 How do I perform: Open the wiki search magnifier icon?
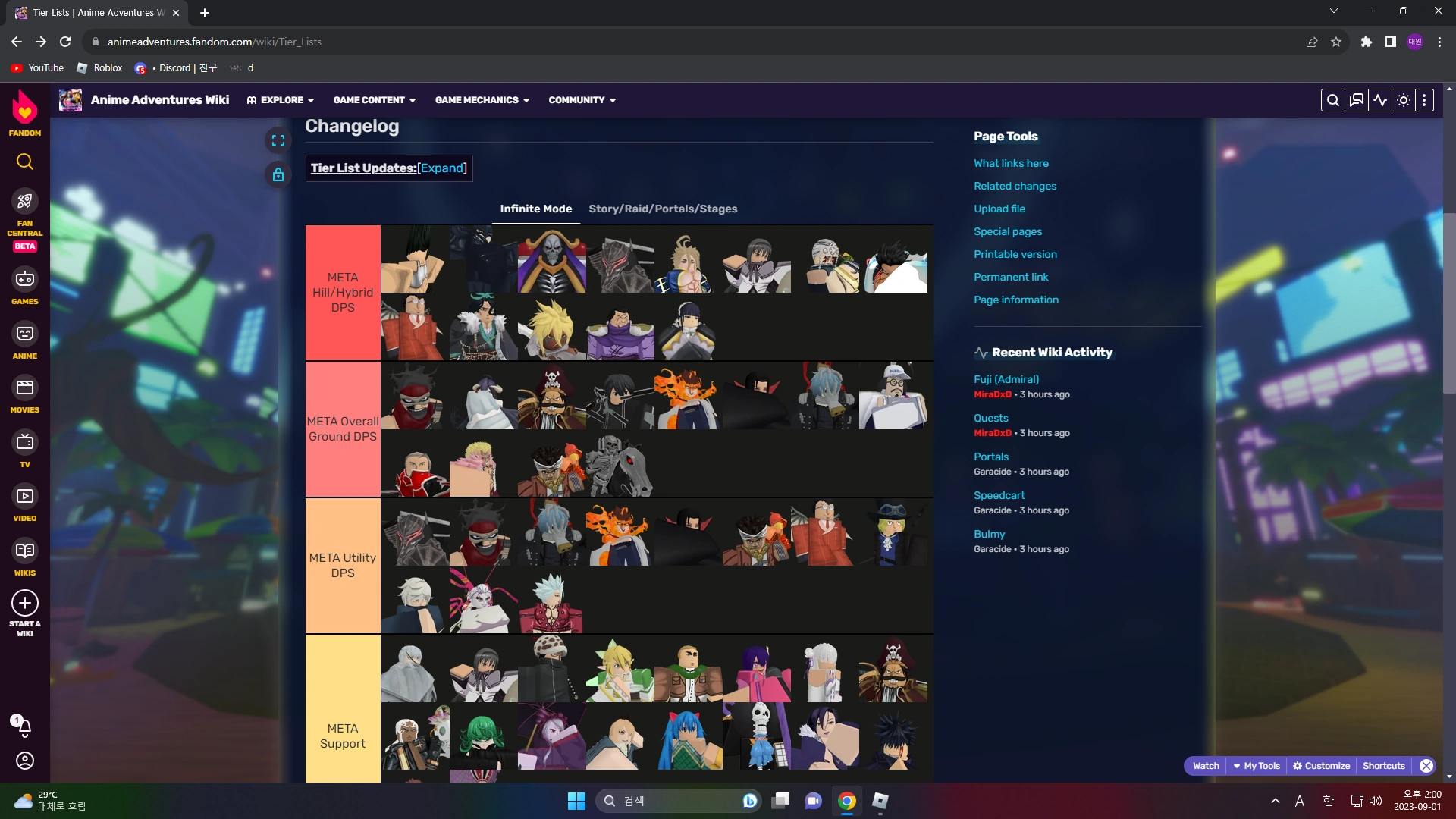[x=1332, y=100]
